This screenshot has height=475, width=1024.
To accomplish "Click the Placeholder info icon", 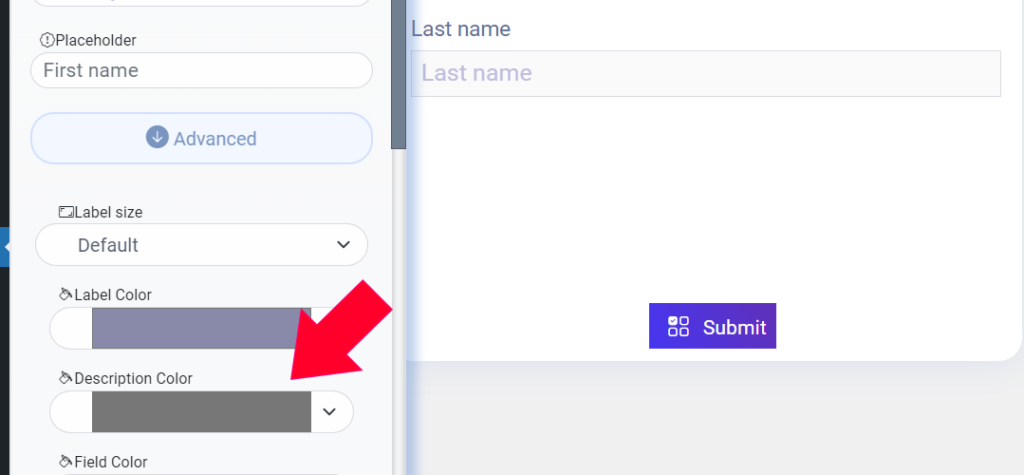I will click(47, 41).
